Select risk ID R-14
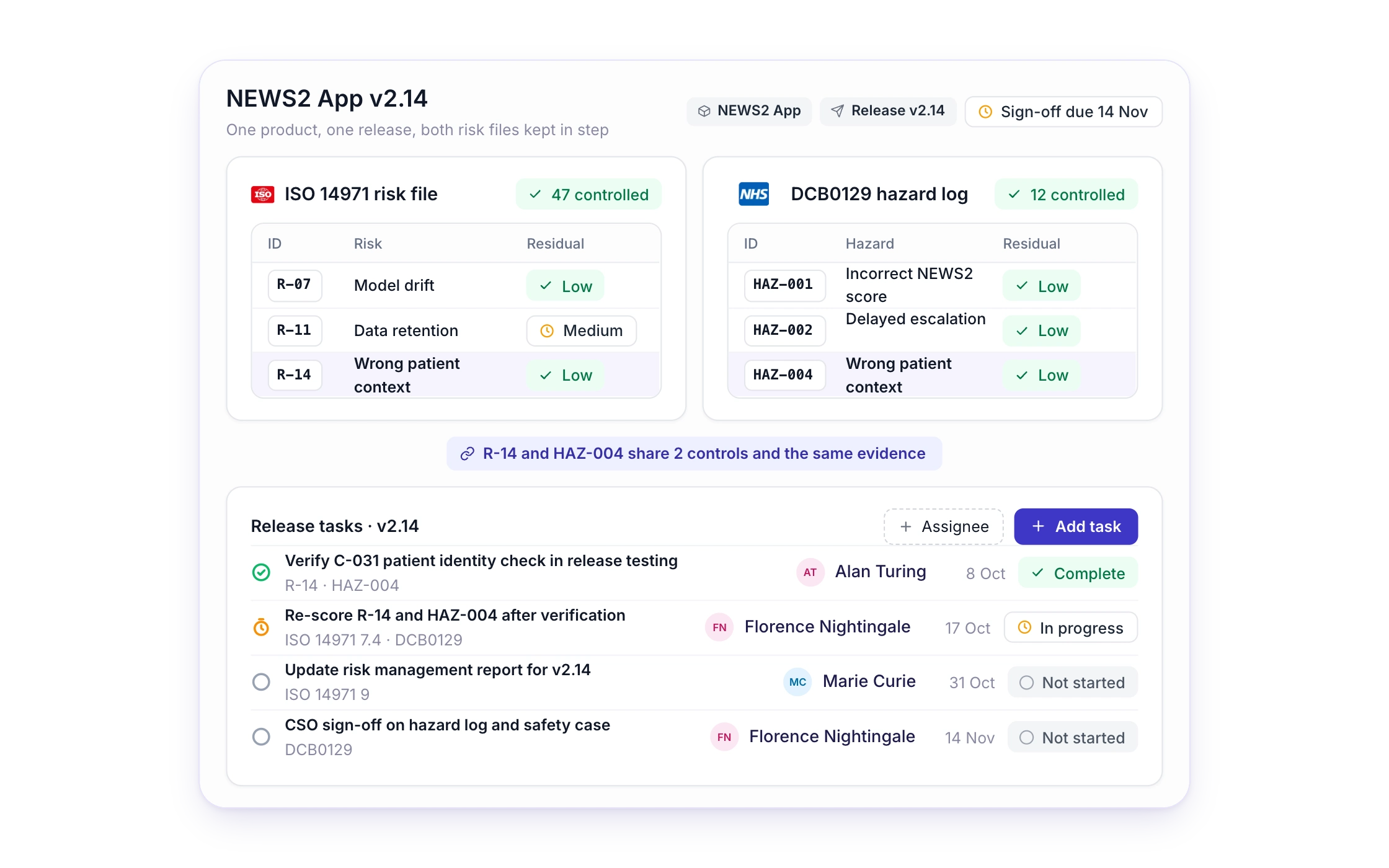Screen dimensions: 1389x868 coord(295,375)
